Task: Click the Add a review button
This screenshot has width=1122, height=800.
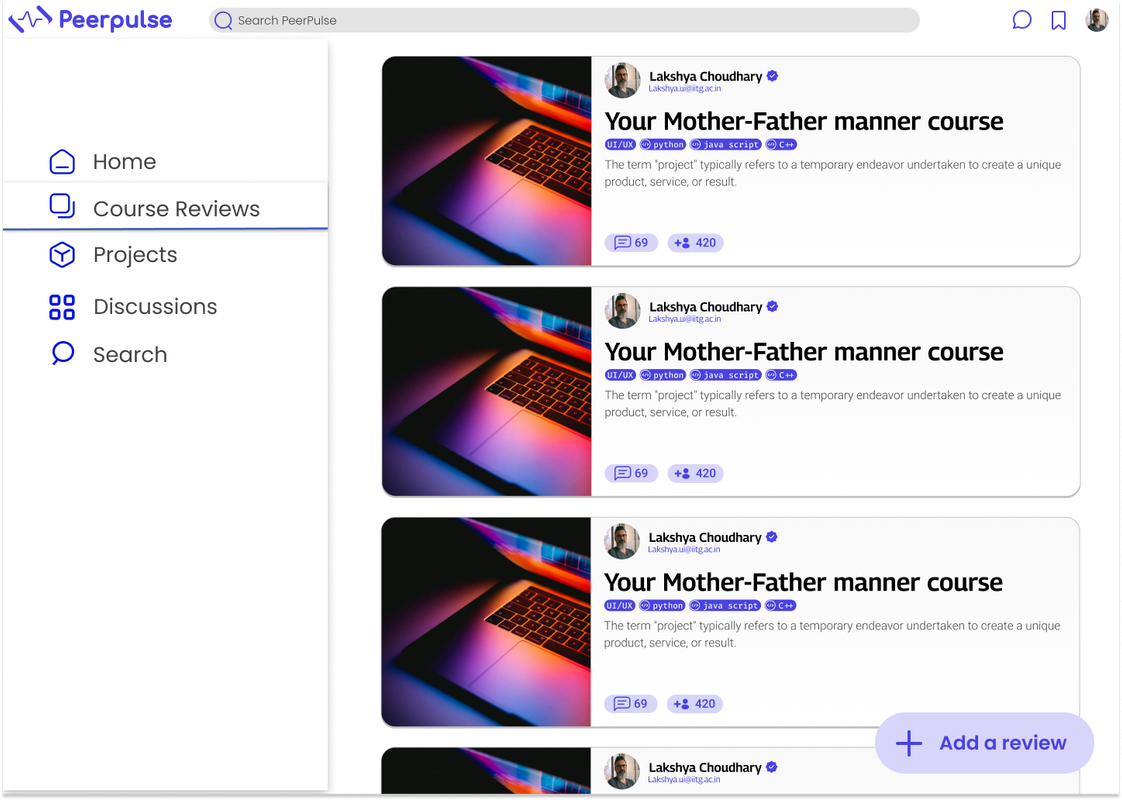Action: click(984, 743)
